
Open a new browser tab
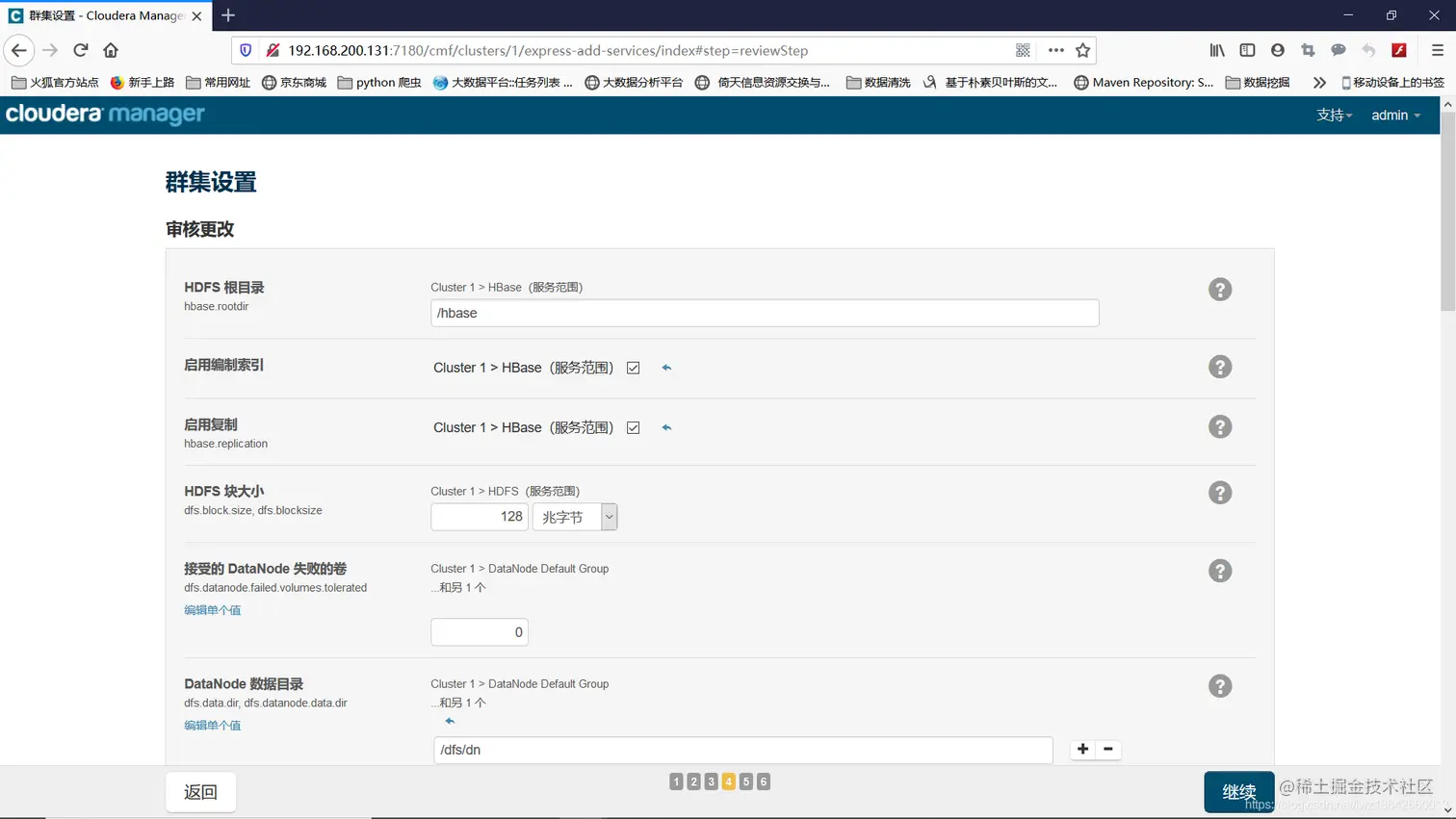coord(228,15)
